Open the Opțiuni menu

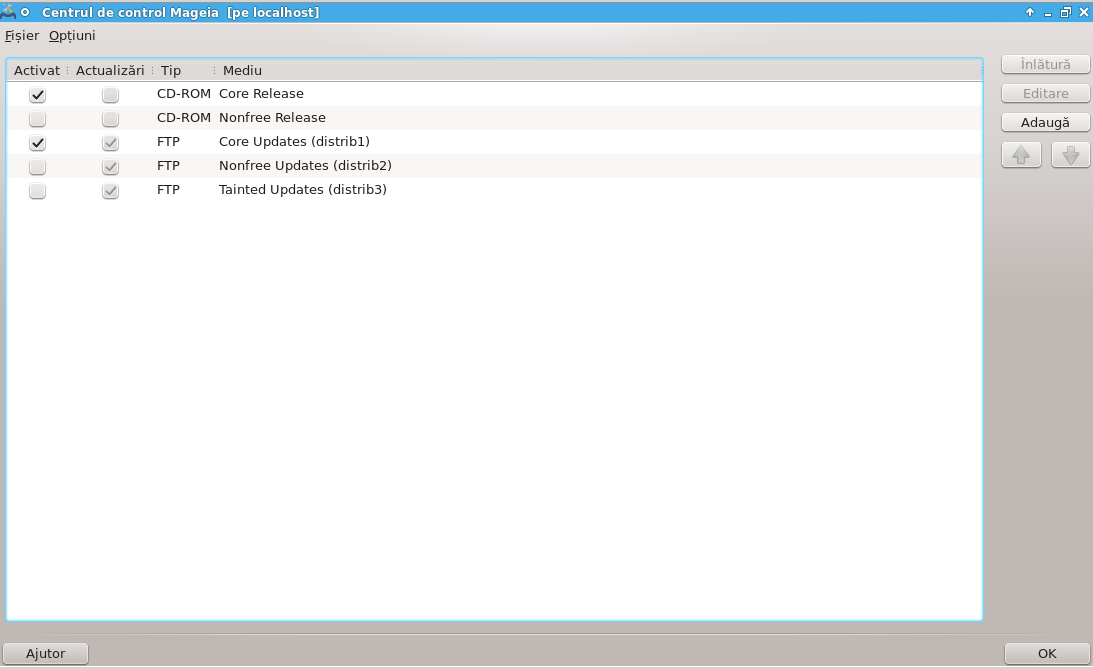coord(72,36)
